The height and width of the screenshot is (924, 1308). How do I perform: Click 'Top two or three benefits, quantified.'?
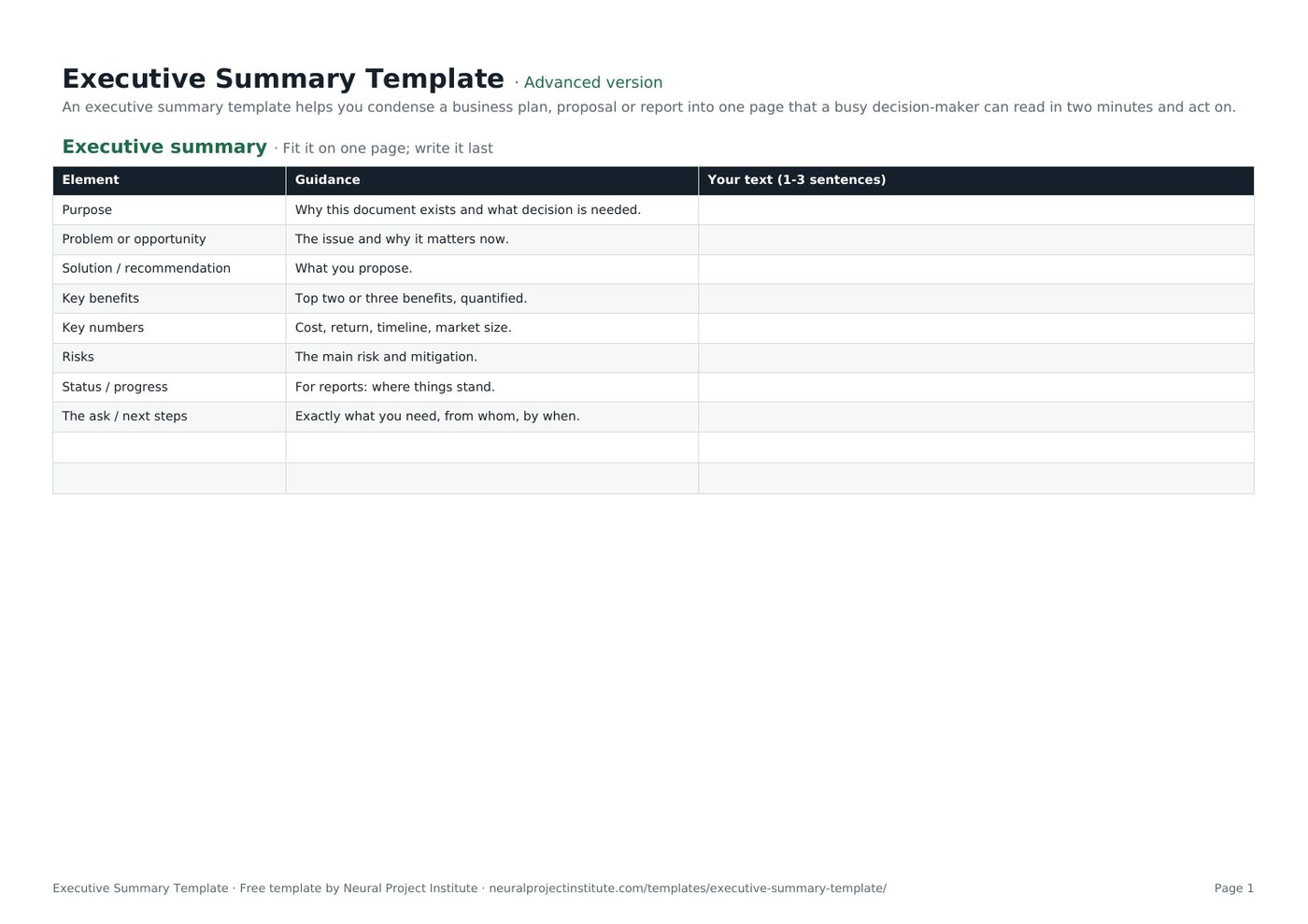coord(411,298)
